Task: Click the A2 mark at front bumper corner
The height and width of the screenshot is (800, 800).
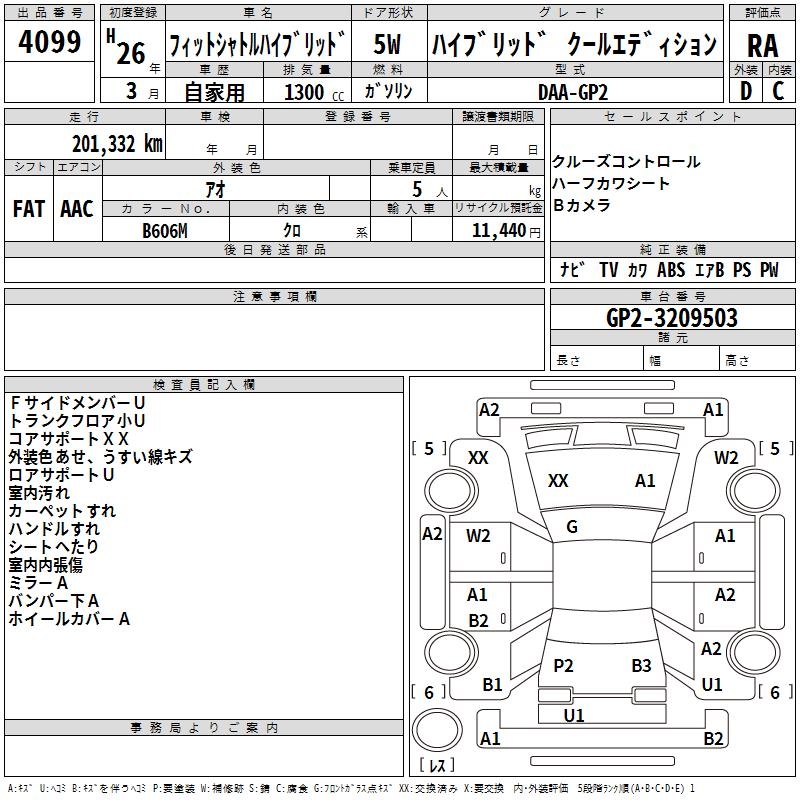Action: coord(489,410)
